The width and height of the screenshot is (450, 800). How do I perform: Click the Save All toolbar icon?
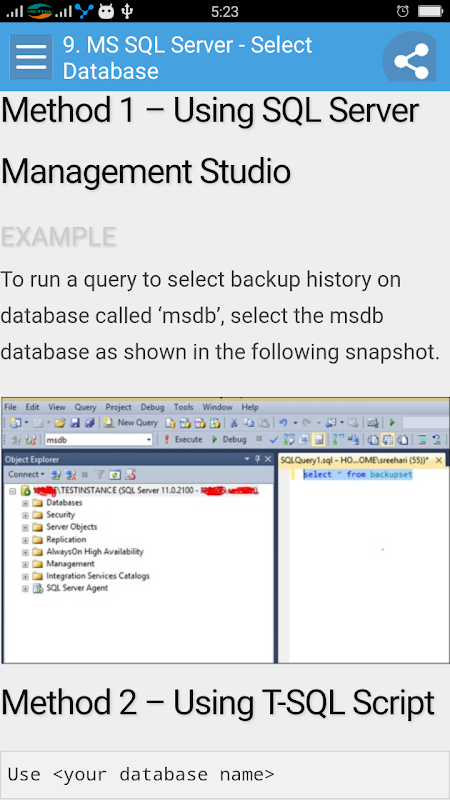point(89,422)
